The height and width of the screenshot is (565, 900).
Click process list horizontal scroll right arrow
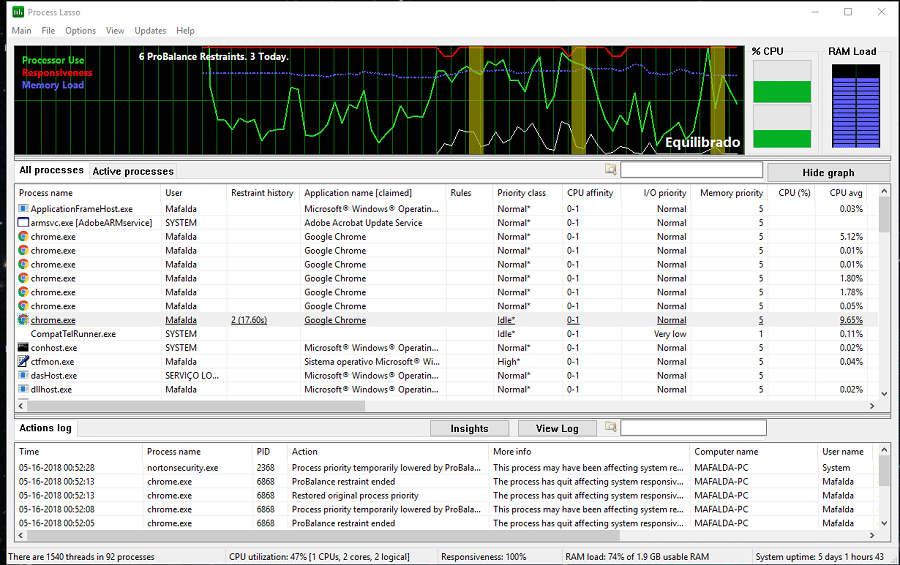[x=872, y=406]
